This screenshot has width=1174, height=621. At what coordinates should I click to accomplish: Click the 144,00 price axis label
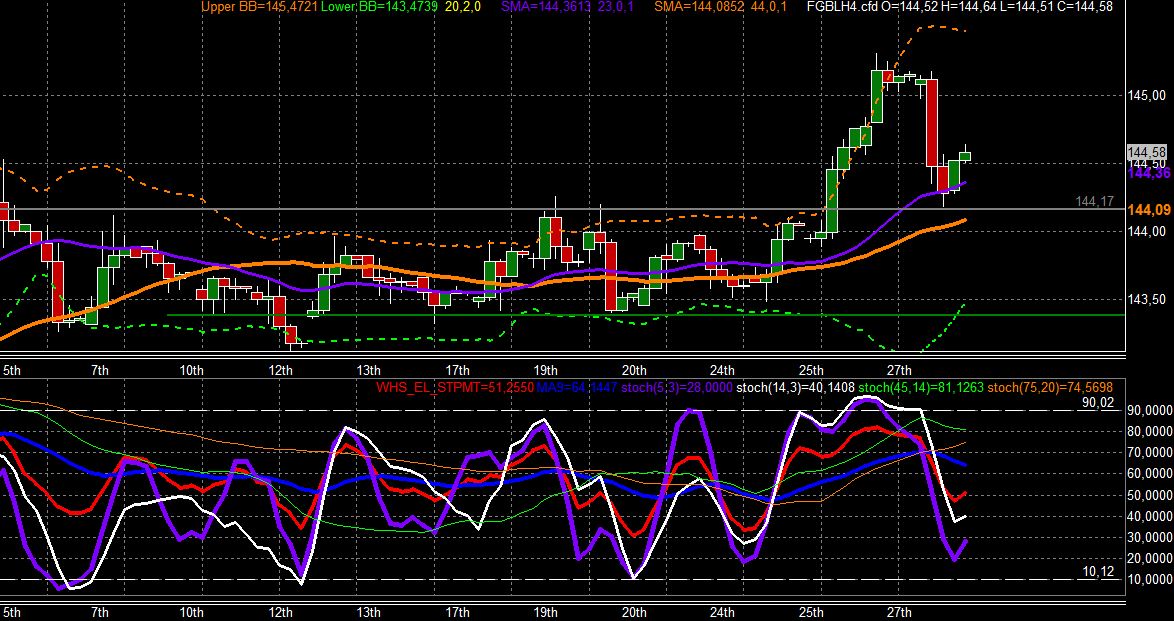click(x=1146, y=231)
